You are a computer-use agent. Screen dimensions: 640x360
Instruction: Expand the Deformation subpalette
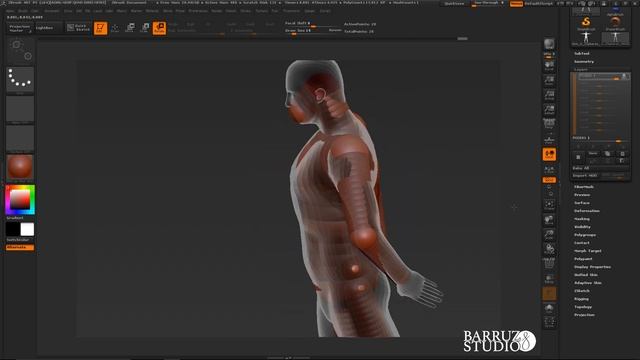(x=587, y=211)
